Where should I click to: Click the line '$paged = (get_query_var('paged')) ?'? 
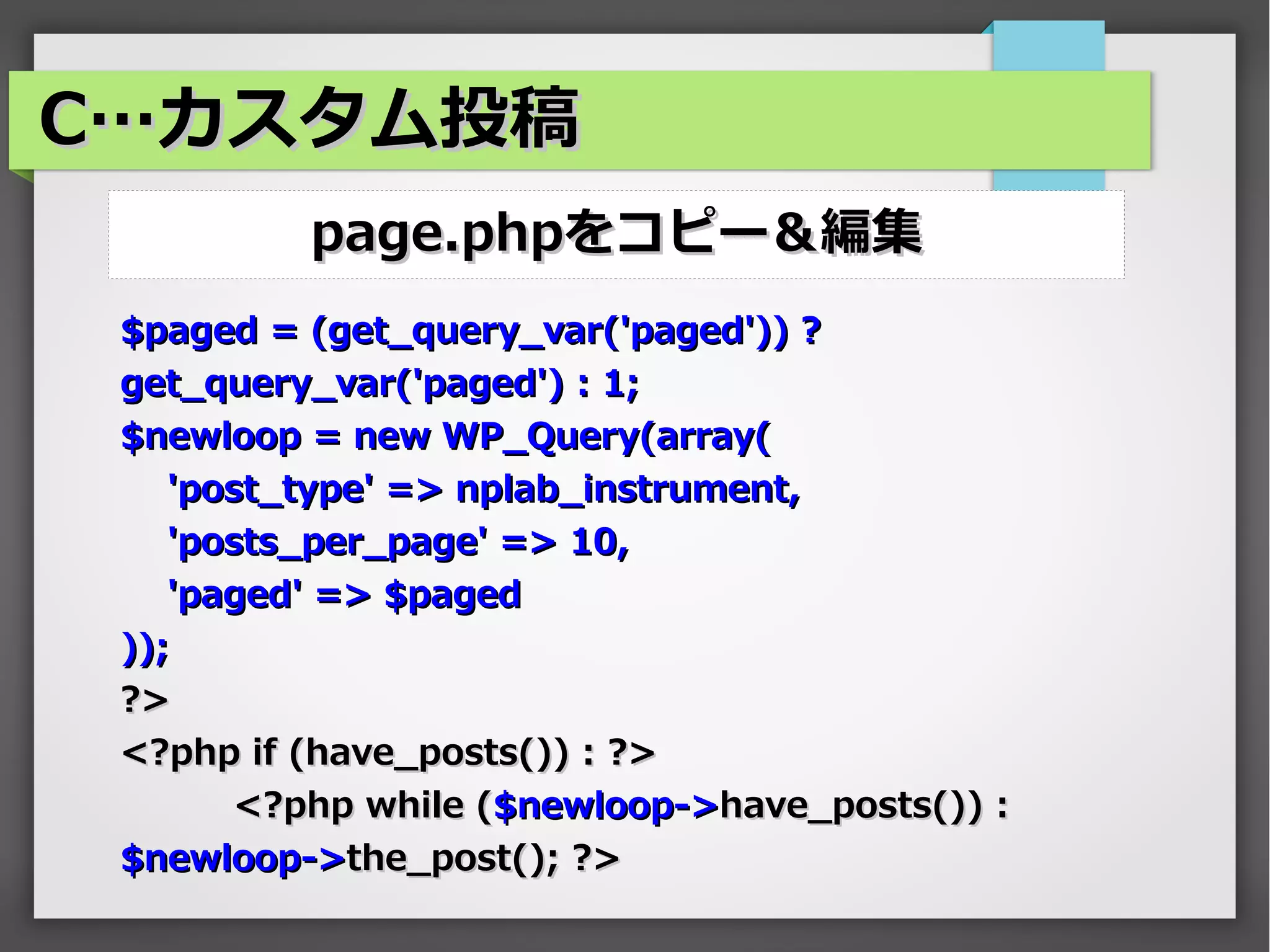471,332
